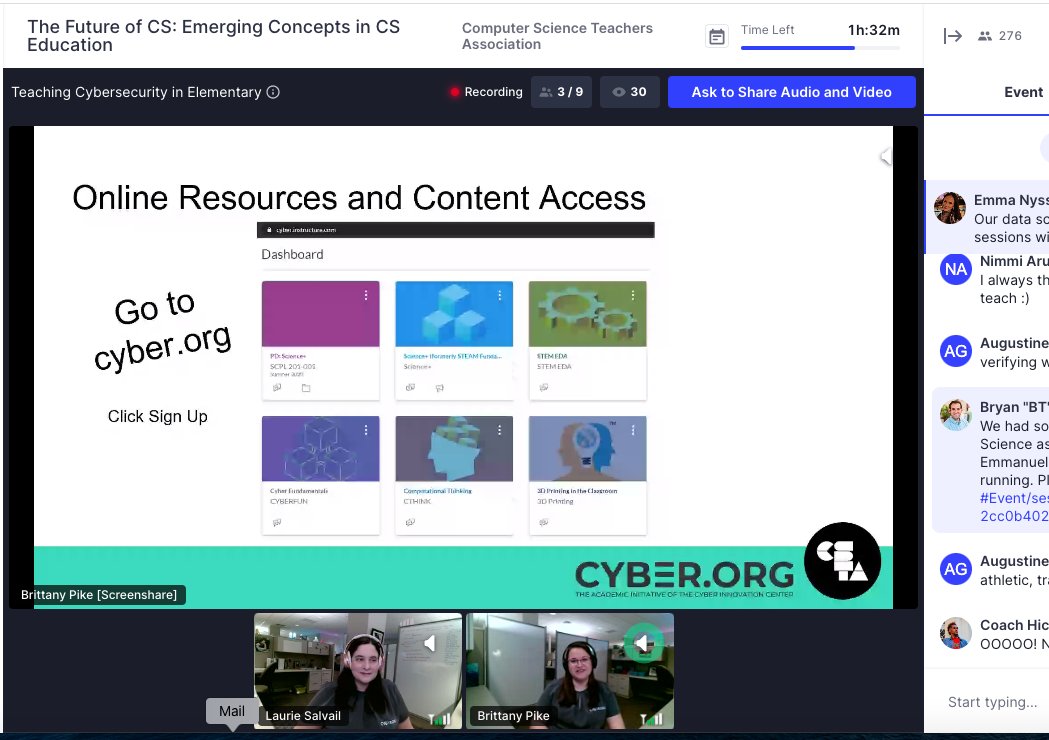Click announcements icon on 3D Printing card
Viewport: 1049px width, 740px height.
pyautogui.click(x=544, y=522)
